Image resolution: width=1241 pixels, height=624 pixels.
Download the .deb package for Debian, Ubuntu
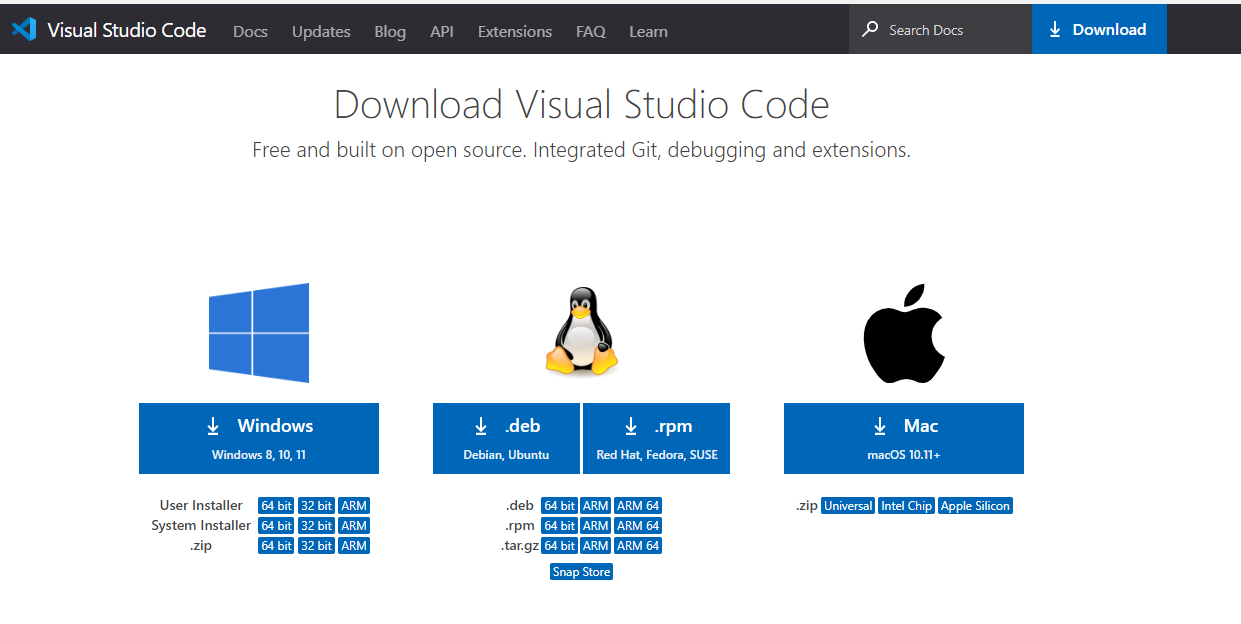click(506, 438)
